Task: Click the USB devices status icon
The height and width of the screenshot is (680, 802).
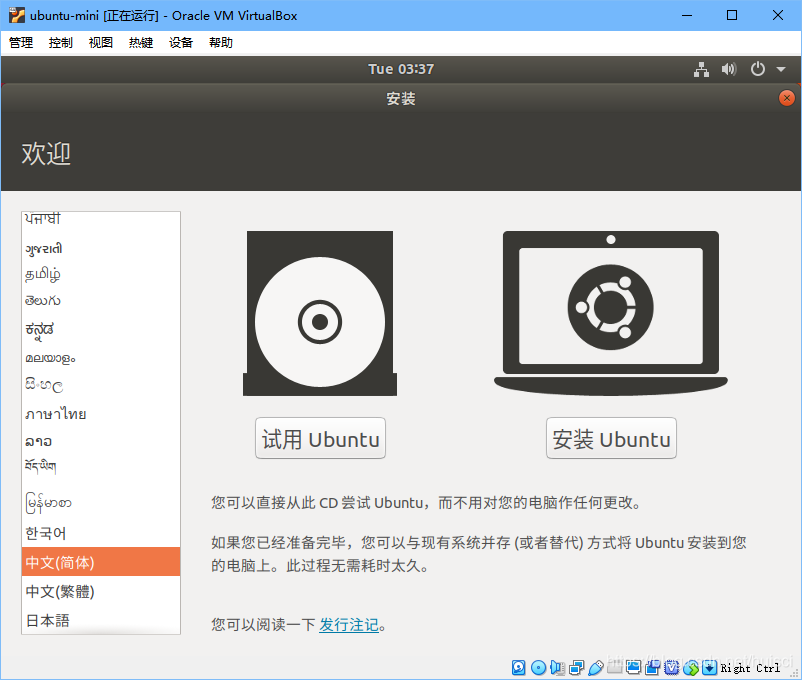Action: pos(595,667)
